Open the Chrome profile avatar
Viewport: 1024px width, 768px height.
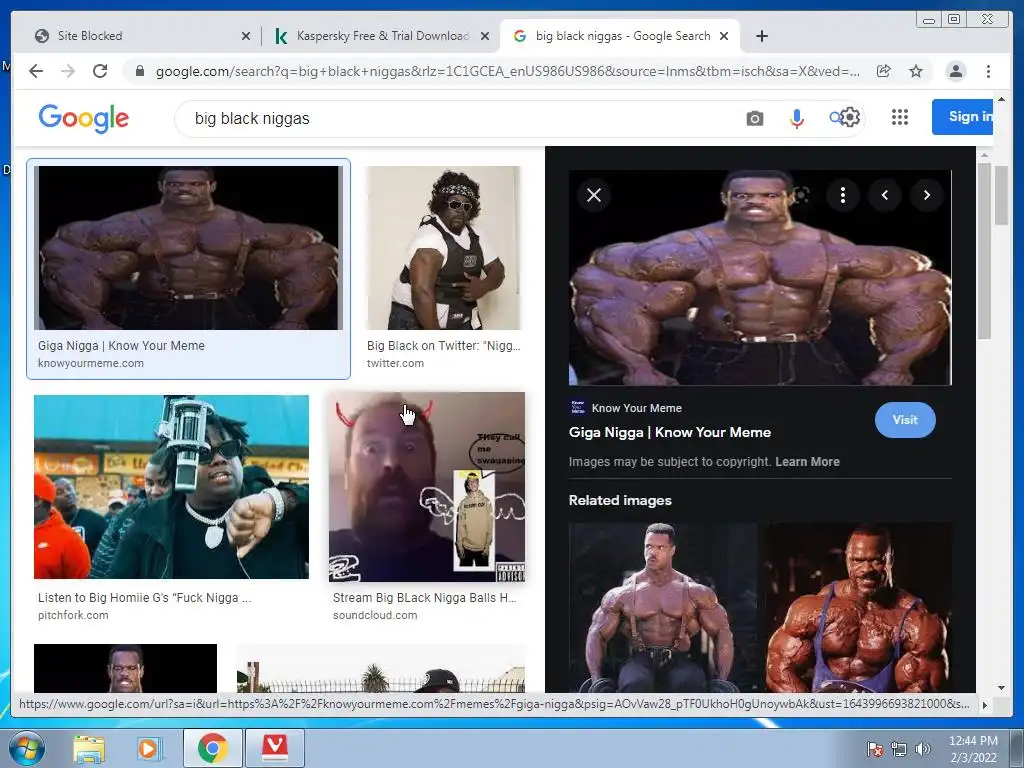coord(955,71)
